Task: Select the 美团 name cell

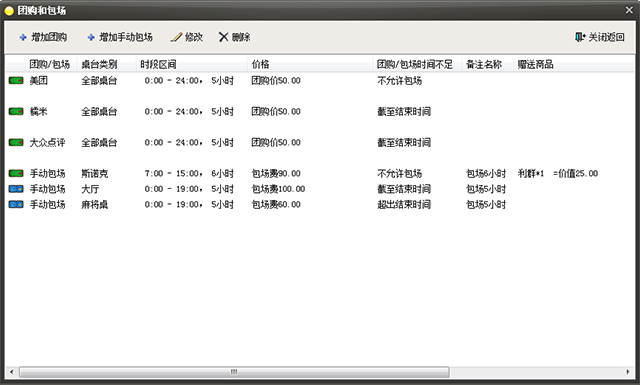Action: (39, 81)
